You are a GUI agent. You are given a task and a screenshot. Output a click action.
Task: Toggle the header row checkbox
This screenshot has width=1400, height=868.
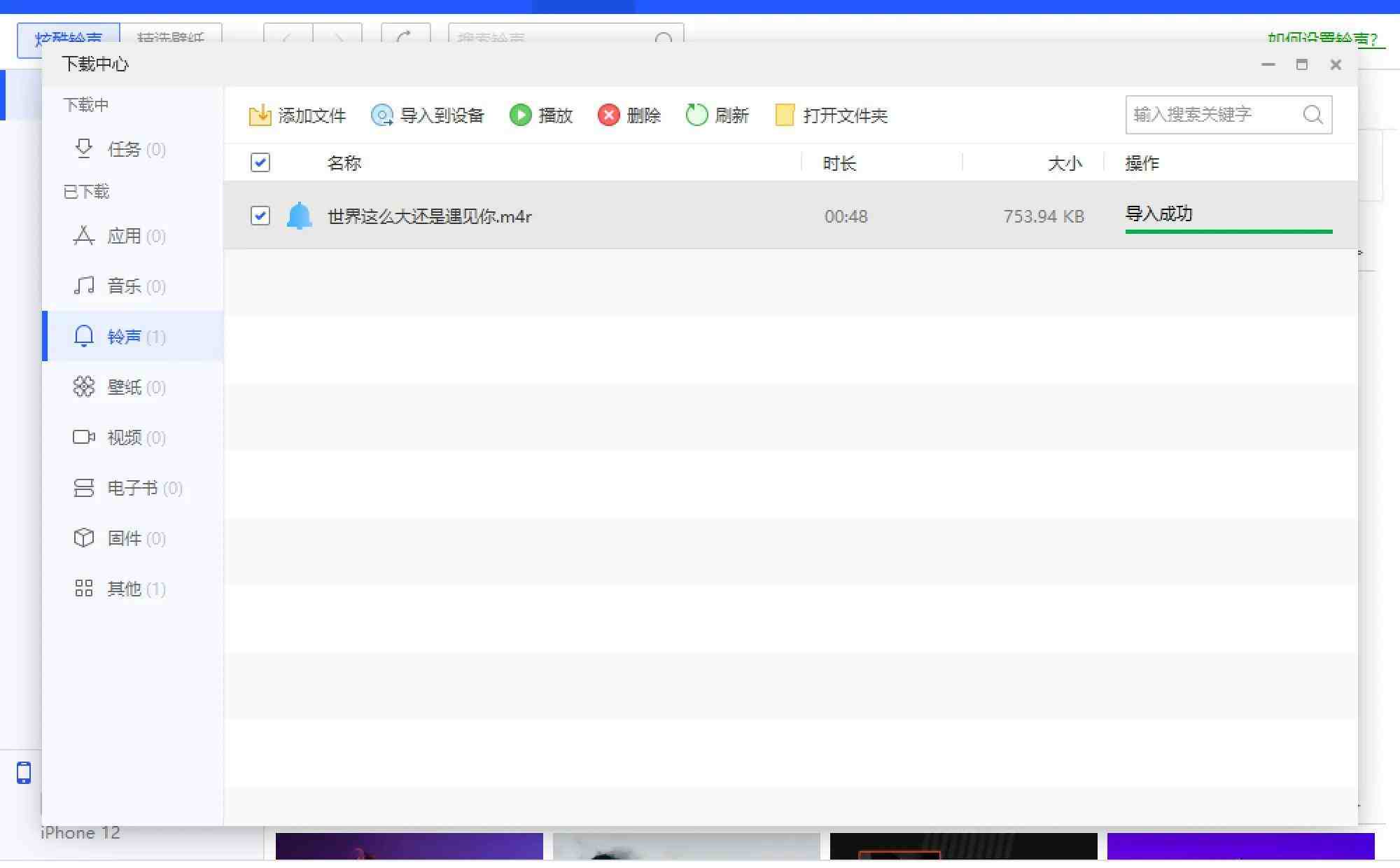point(261,163)
